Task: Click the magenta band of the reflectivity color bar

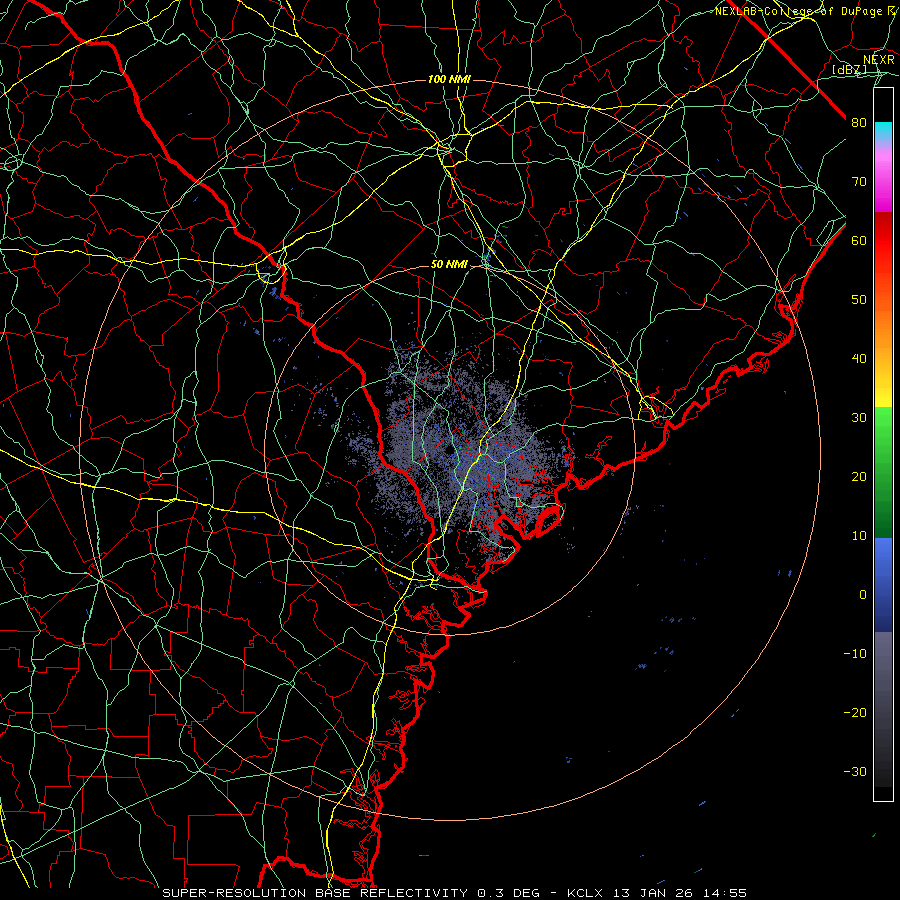Action: click(x=883, y=184)
